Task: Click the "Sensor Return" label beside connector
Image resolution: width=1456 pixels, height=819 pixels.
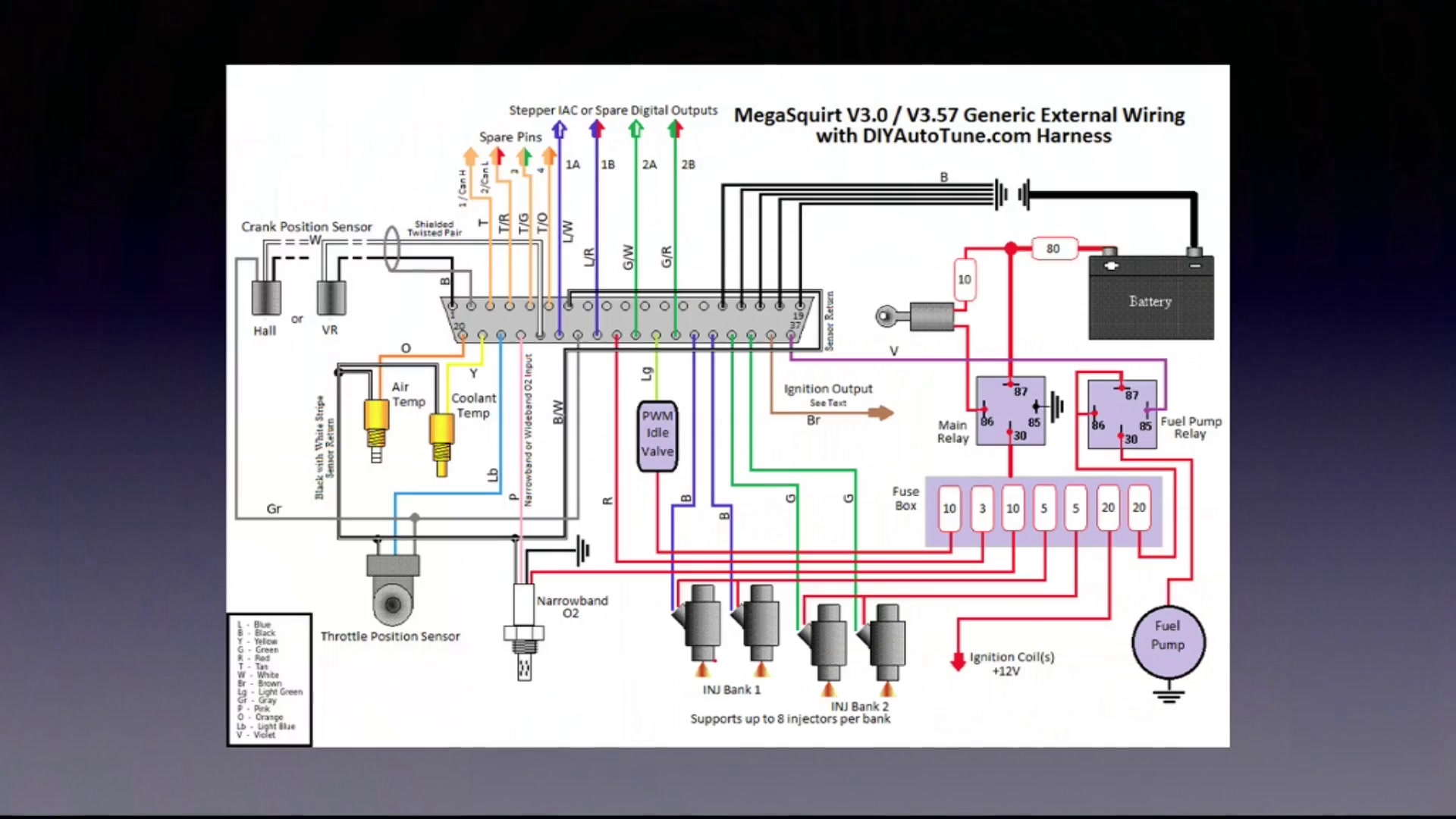Action: tap(830, 321)
